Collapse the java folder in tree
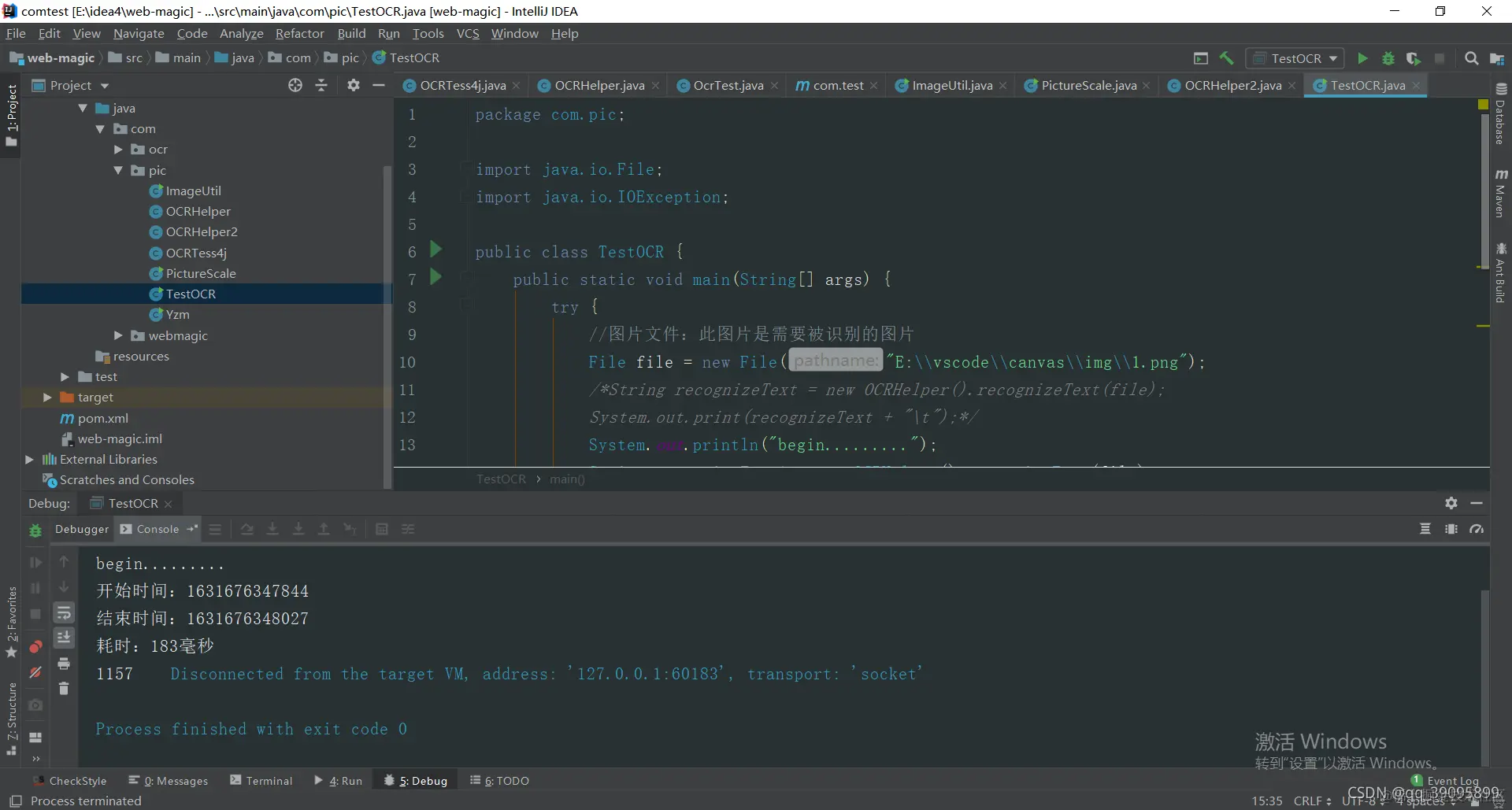Screen dimensions: 1512x810 tap(83, 108)
